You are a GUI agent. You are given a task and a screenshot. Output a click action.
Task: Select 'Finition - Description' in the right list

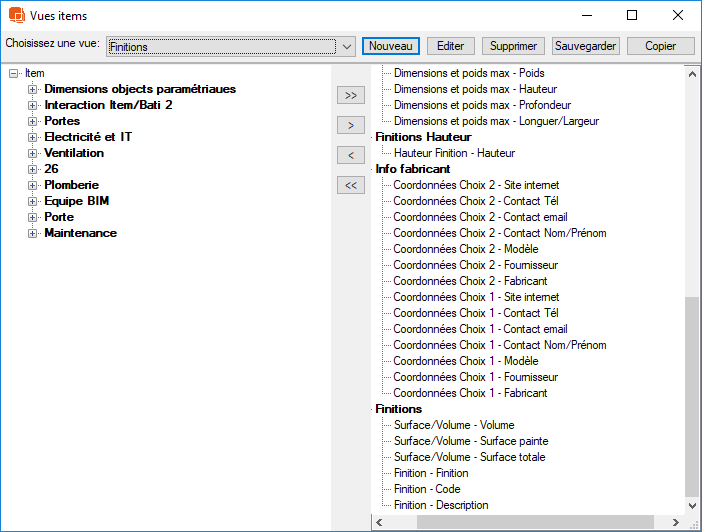click(x=441, y=505)
